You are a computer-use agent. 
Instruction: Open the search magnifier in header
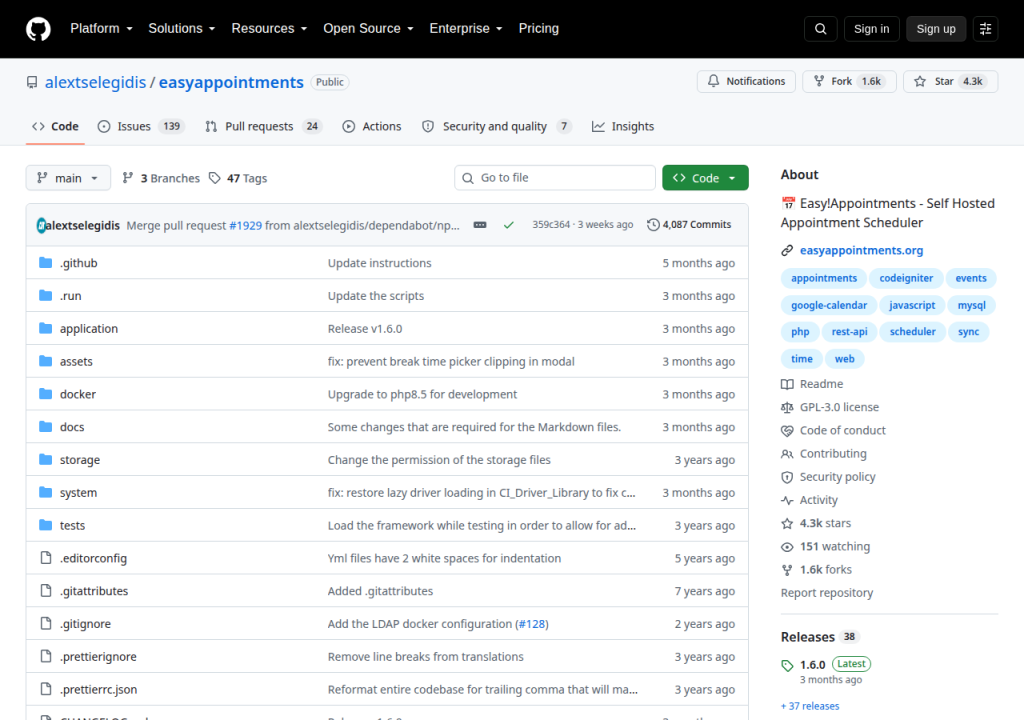tap(820, 29)
